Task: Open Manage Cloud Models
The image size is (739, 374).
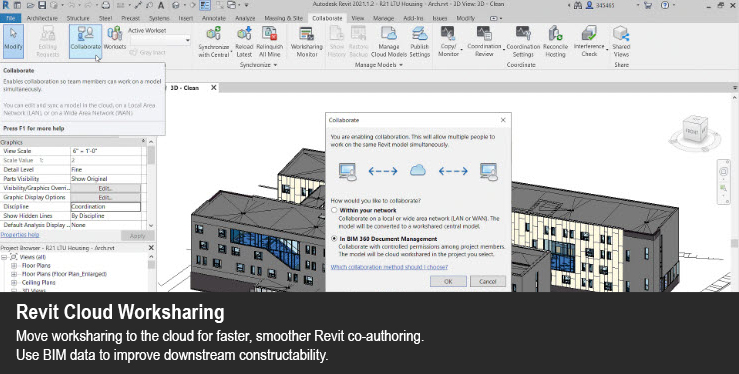Action: (x=389, y=42)
